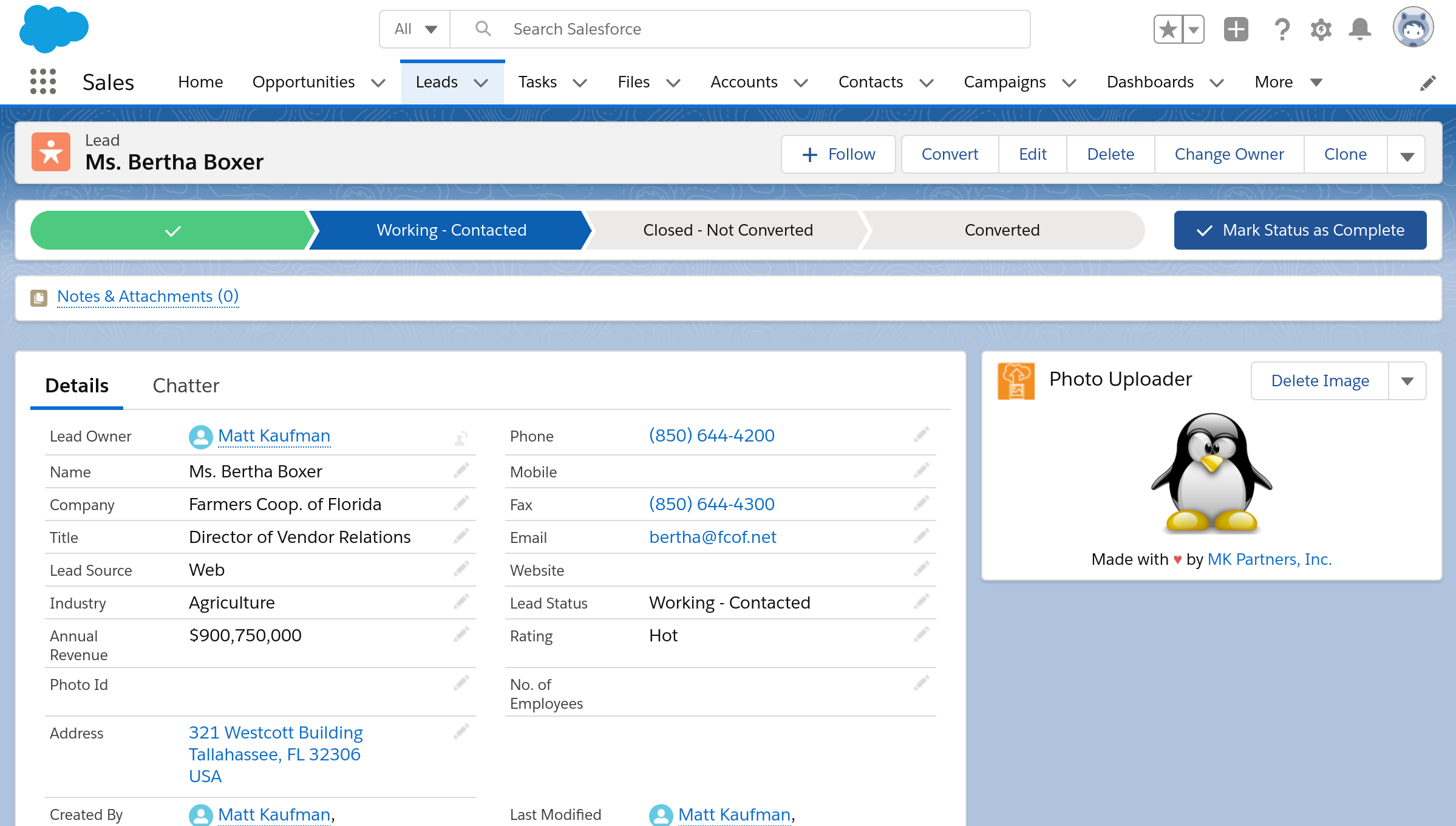This screenshot has width=1456, height=826.
Task: Open Salesforce Help question mark icon
Action: click(x=1282, y=29)
